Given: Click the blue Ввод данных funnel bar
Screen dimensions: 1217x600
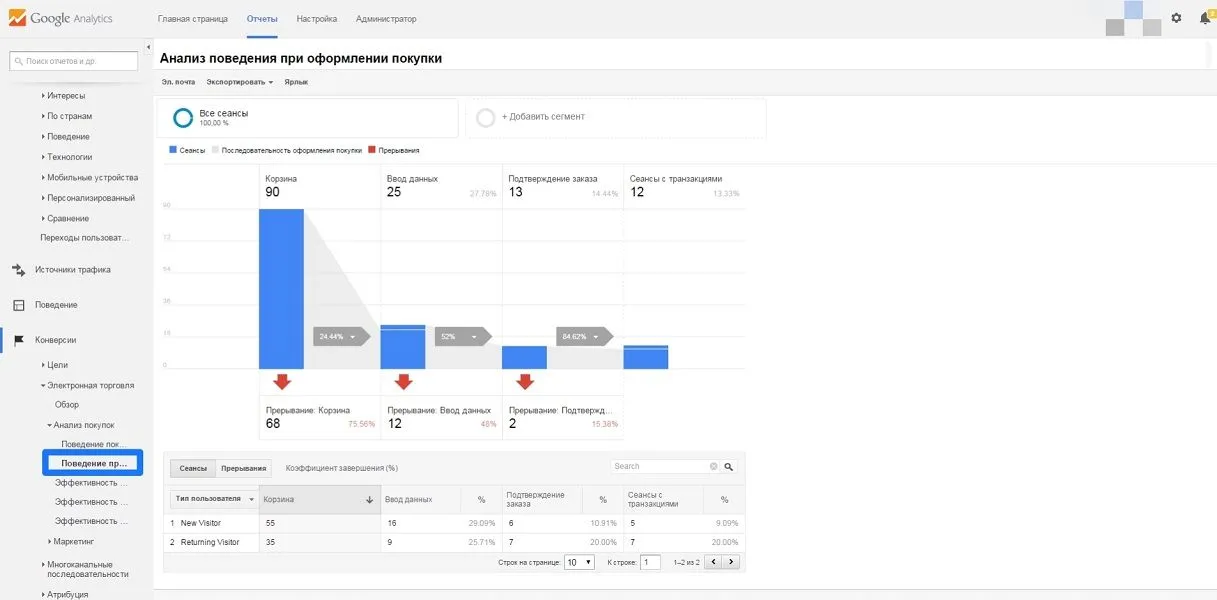Looking at the screenshot, I should coord(403,347).
